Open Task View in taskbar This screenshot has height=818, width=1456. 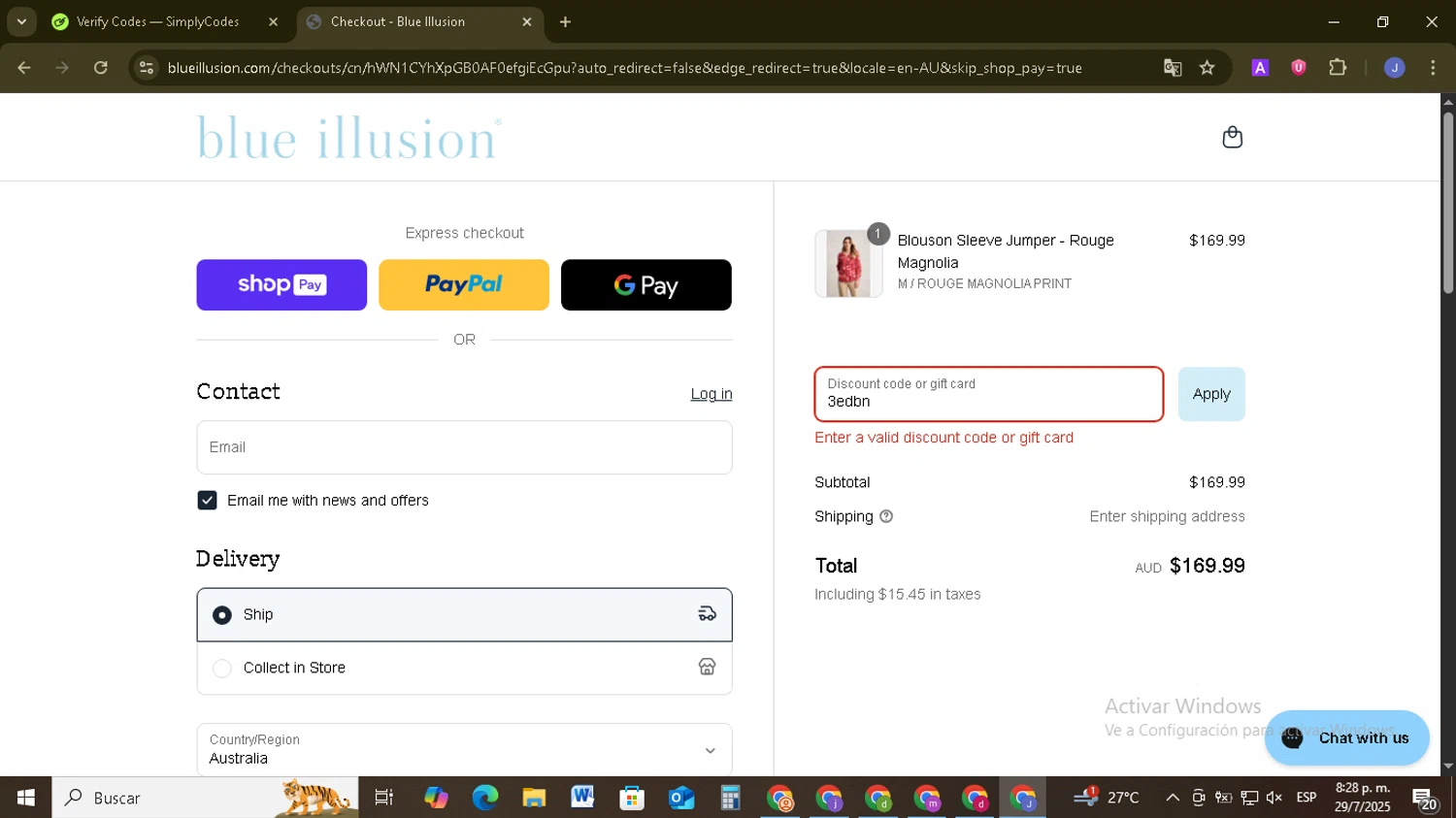point(384,798)
